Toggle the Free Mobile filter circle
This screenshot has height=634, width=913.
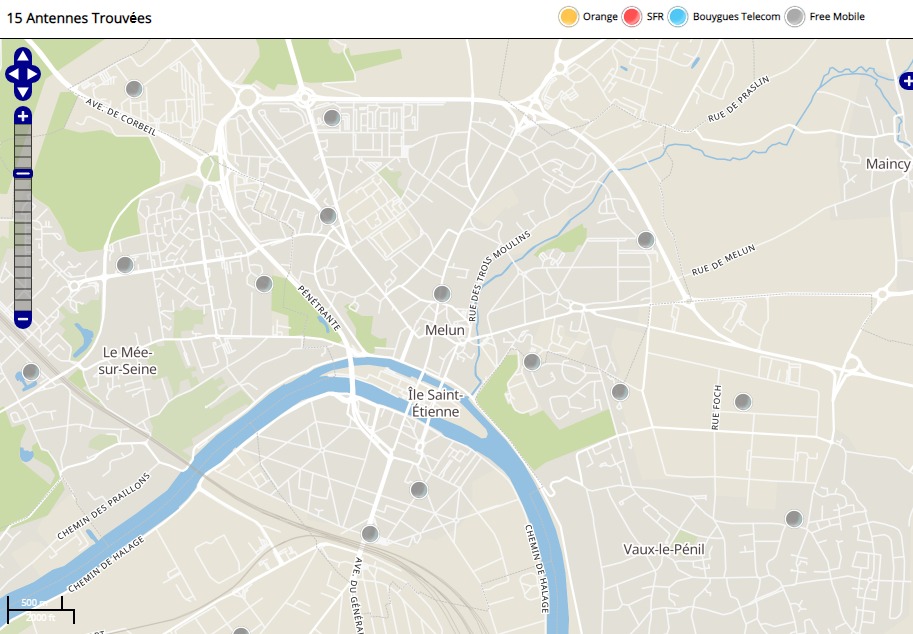795,17
